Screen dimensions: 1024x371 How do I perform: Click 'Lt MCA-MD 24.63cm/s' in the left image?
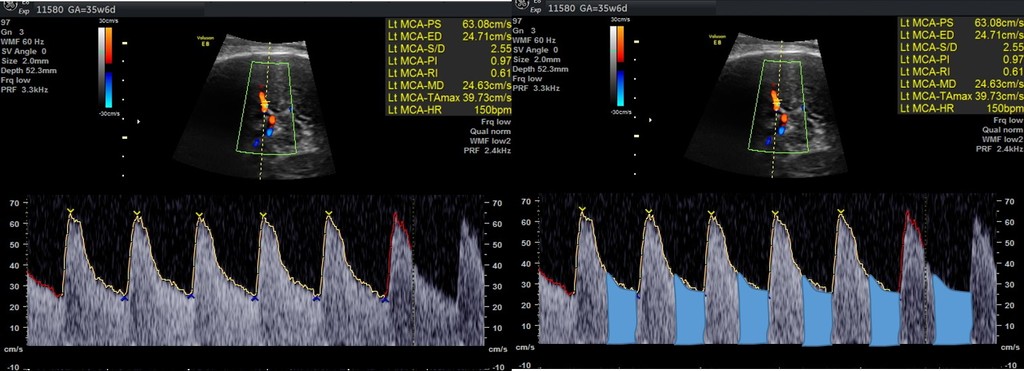click(449, 86)
